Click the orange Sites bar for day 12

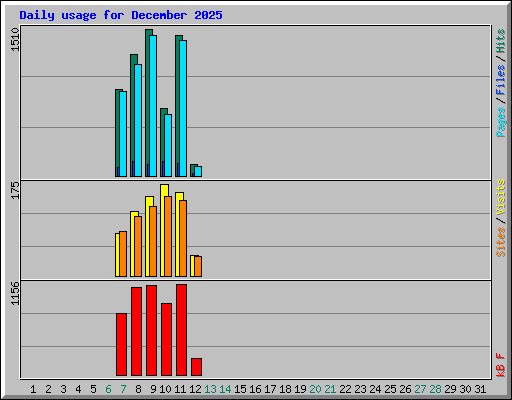click(x=198, y=266)
